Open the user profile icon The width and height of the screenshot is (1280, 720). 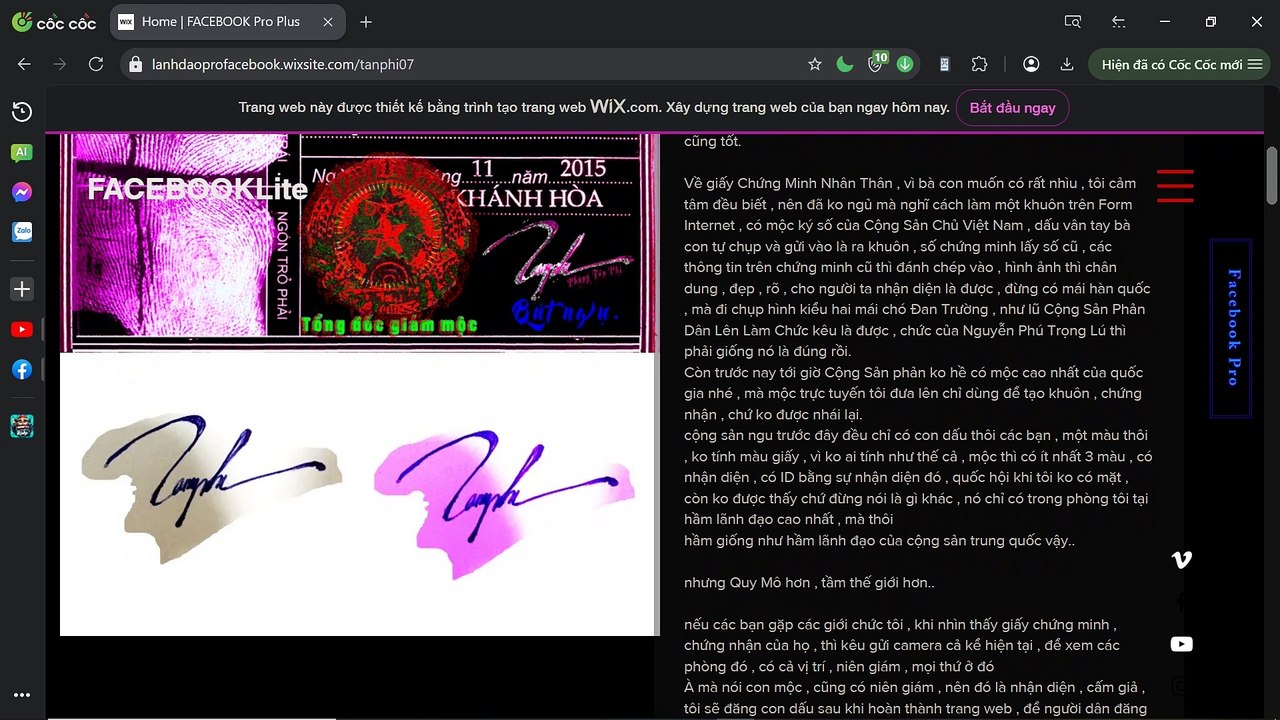pyautogui.click(x=1031, y=64)
